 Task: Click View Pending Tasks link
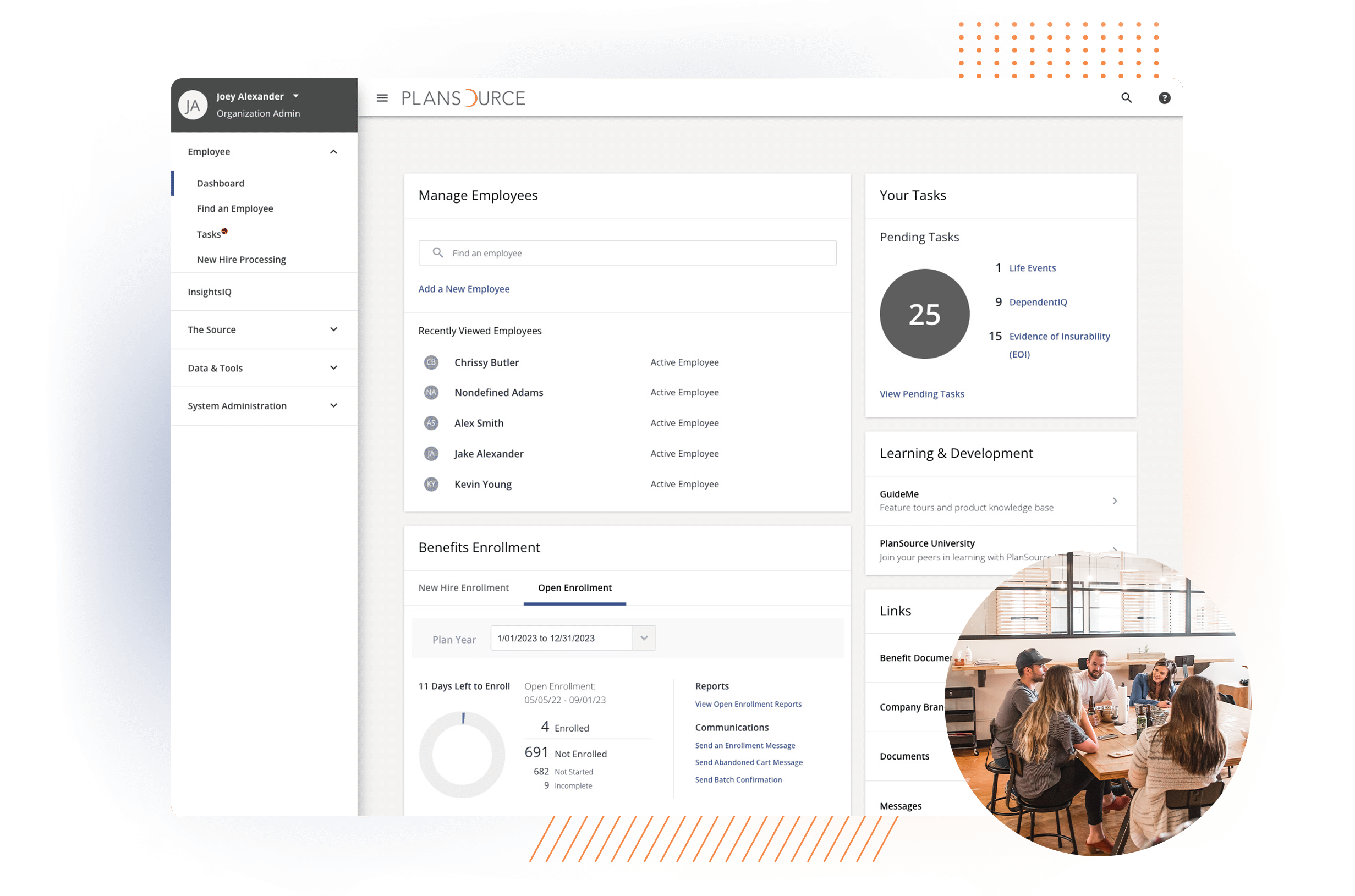[x=922, y=394]
